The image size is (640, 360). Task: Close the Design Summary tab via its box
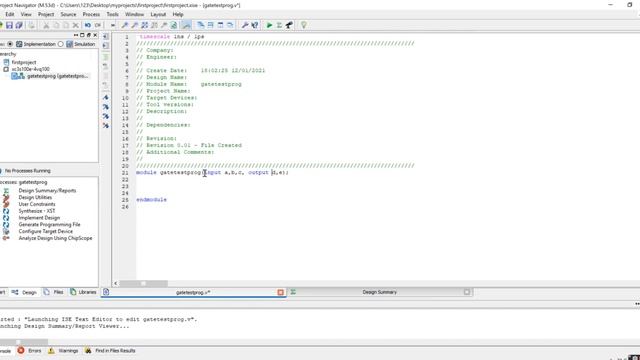[x=467, y=292]
